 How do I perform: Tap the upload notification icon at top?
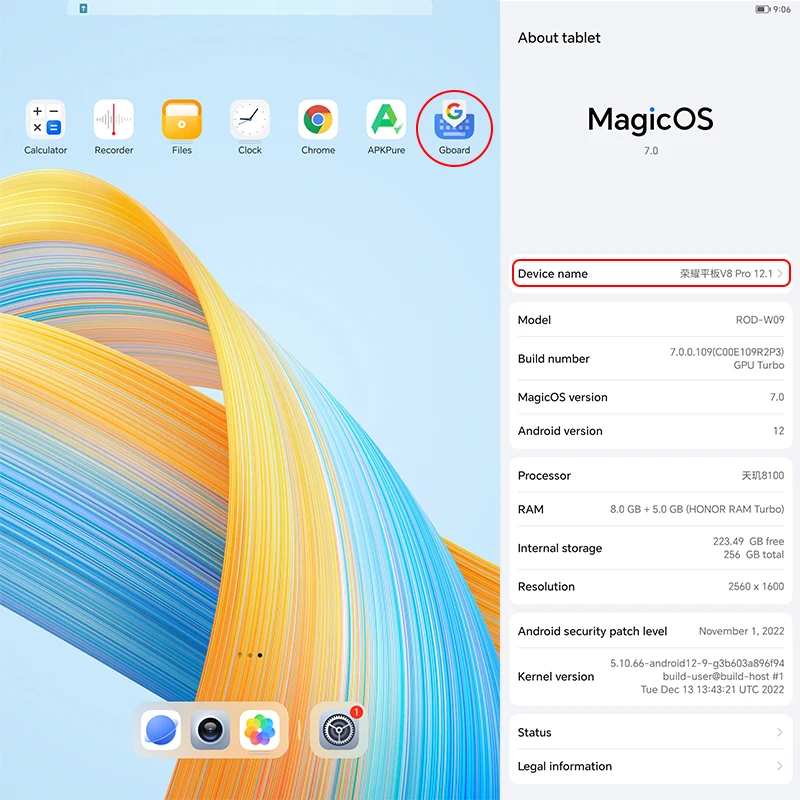[x=83, y=8]
